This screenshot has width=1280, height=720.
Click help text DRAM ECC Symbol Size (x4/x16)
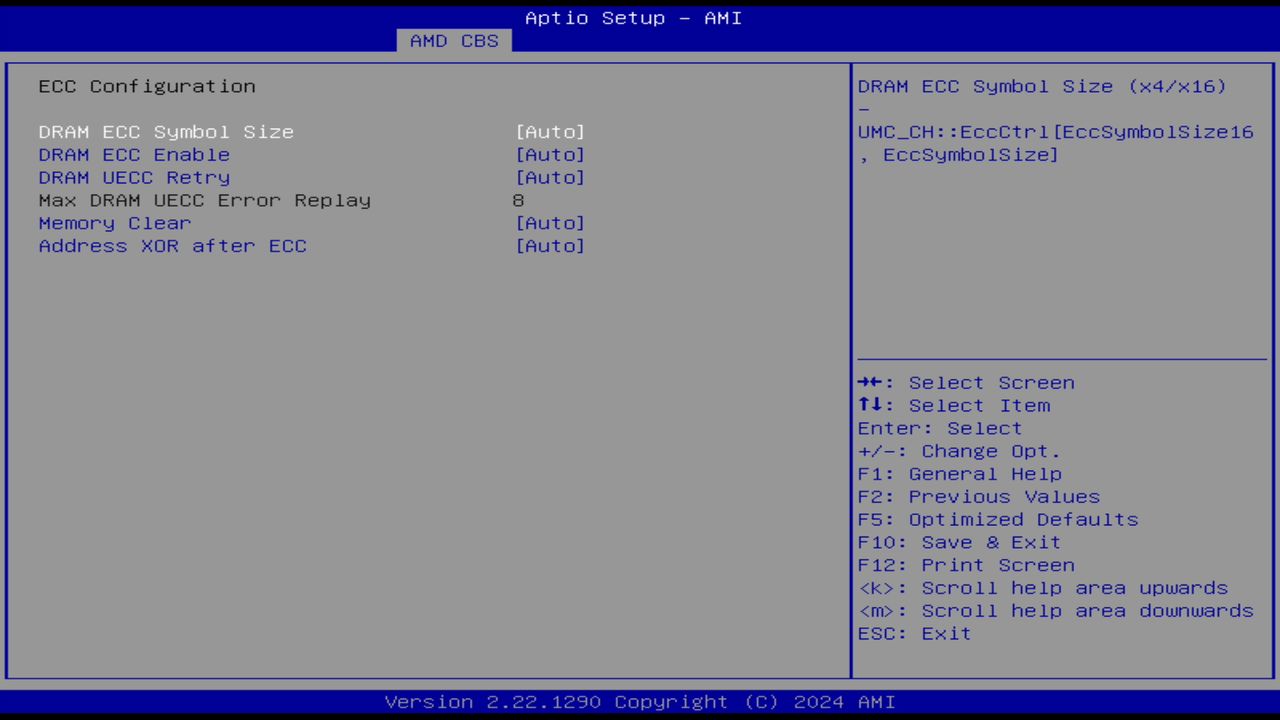1042,86
